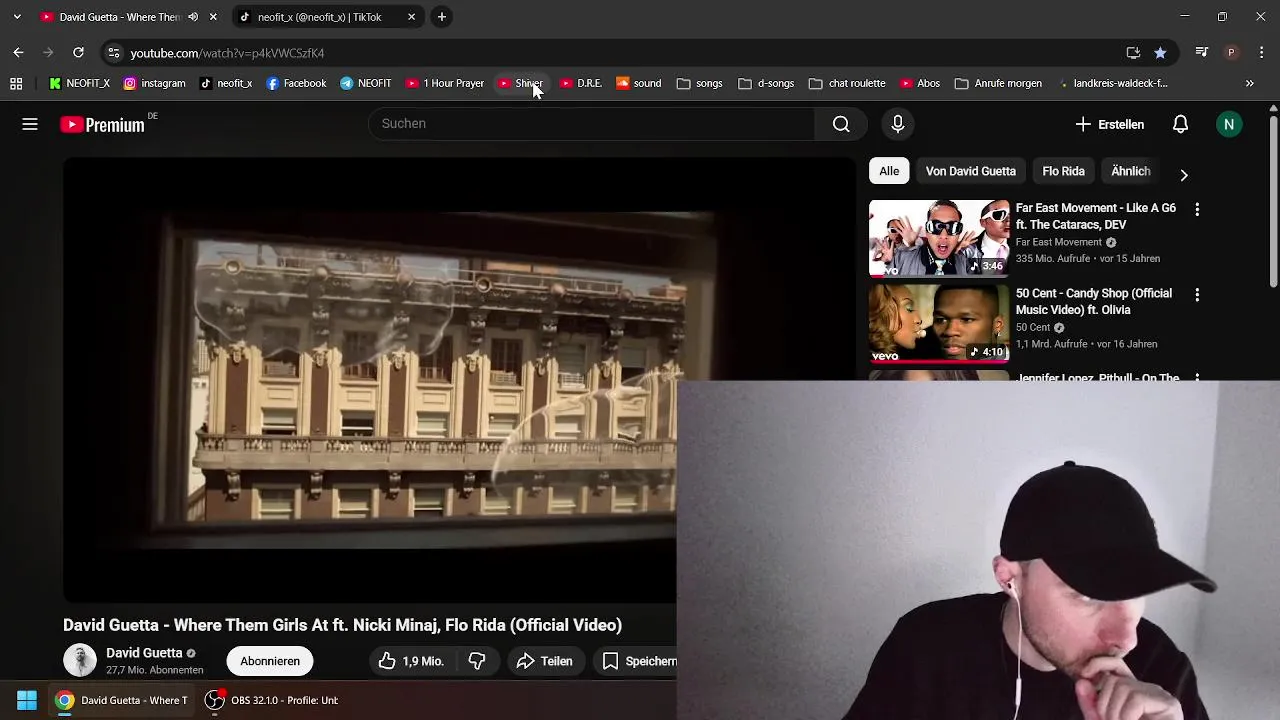The height and width of the screenshot is (720, 1280).
Task: Open the tab search dropdown arrow
Action: point(17,17)
